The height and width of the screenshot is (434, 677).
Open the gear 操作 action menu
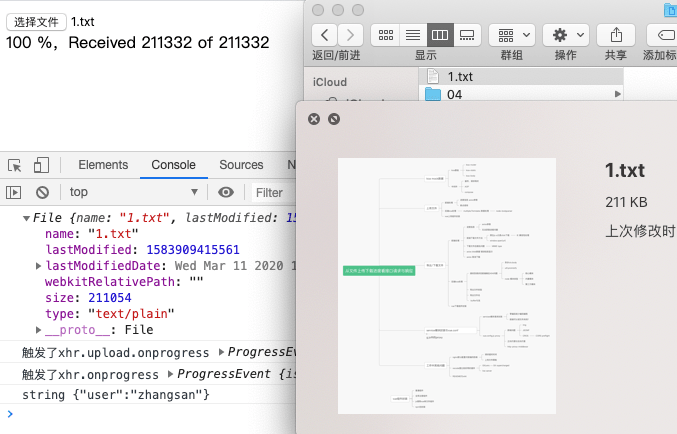566,35
